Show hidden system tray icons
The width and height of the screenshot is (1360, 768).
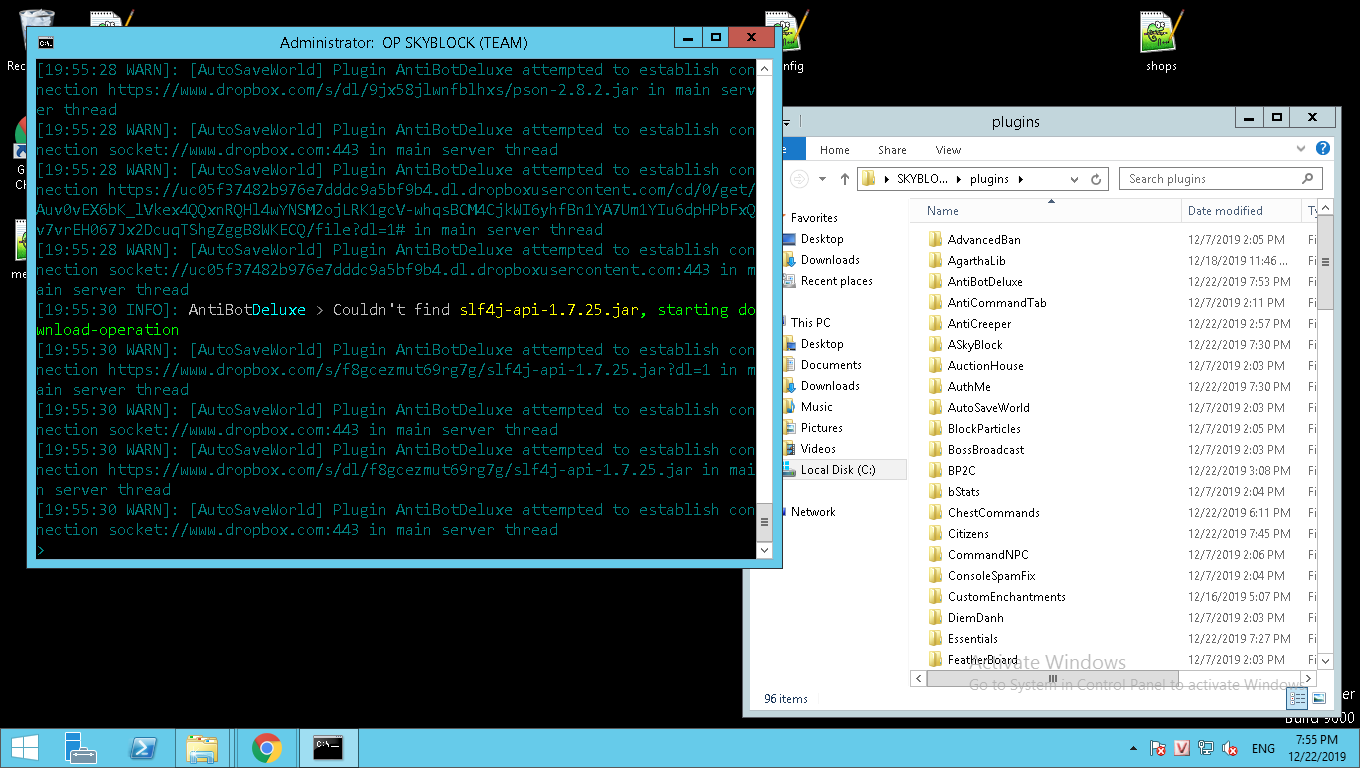pos(1133,748)
